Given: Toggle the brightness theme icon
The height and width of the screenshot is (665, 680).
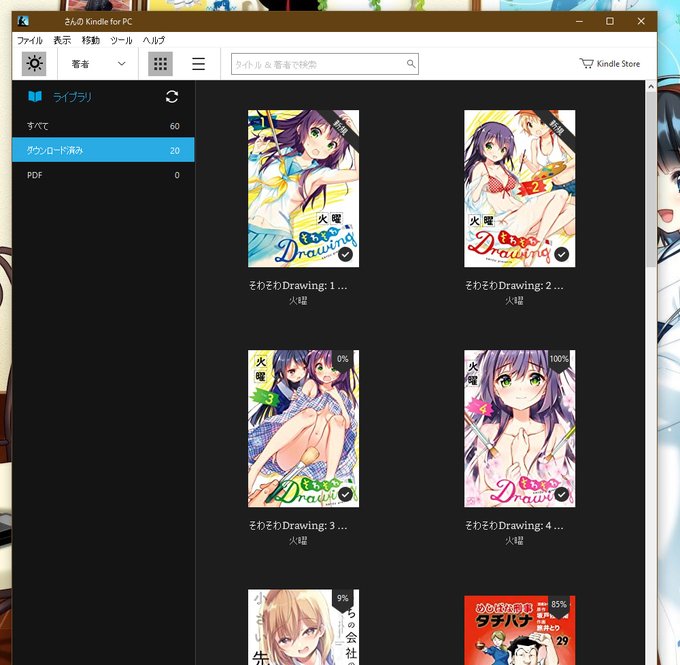Looking at the screenshot, I should pyautogui.click(x=34, y=64).
